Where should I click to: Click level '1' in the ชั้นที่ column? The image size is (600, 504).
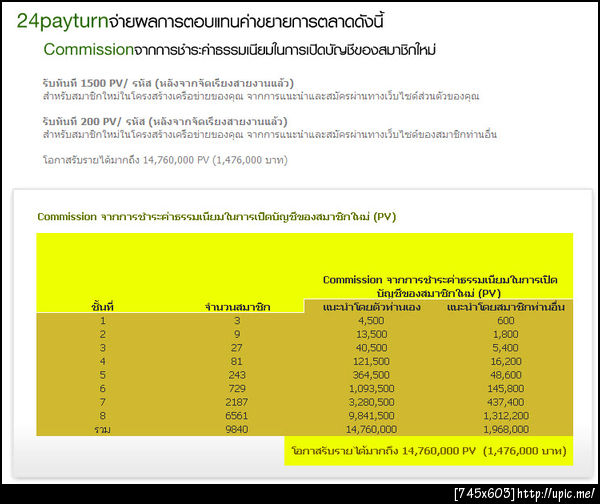(x=103, y=321)
